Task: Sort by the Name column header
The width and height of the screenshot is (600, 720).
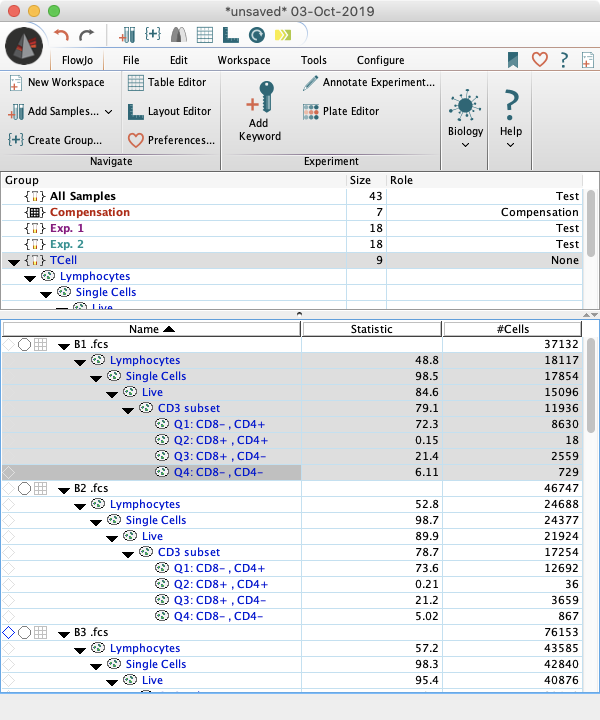Action: (152, 329)
